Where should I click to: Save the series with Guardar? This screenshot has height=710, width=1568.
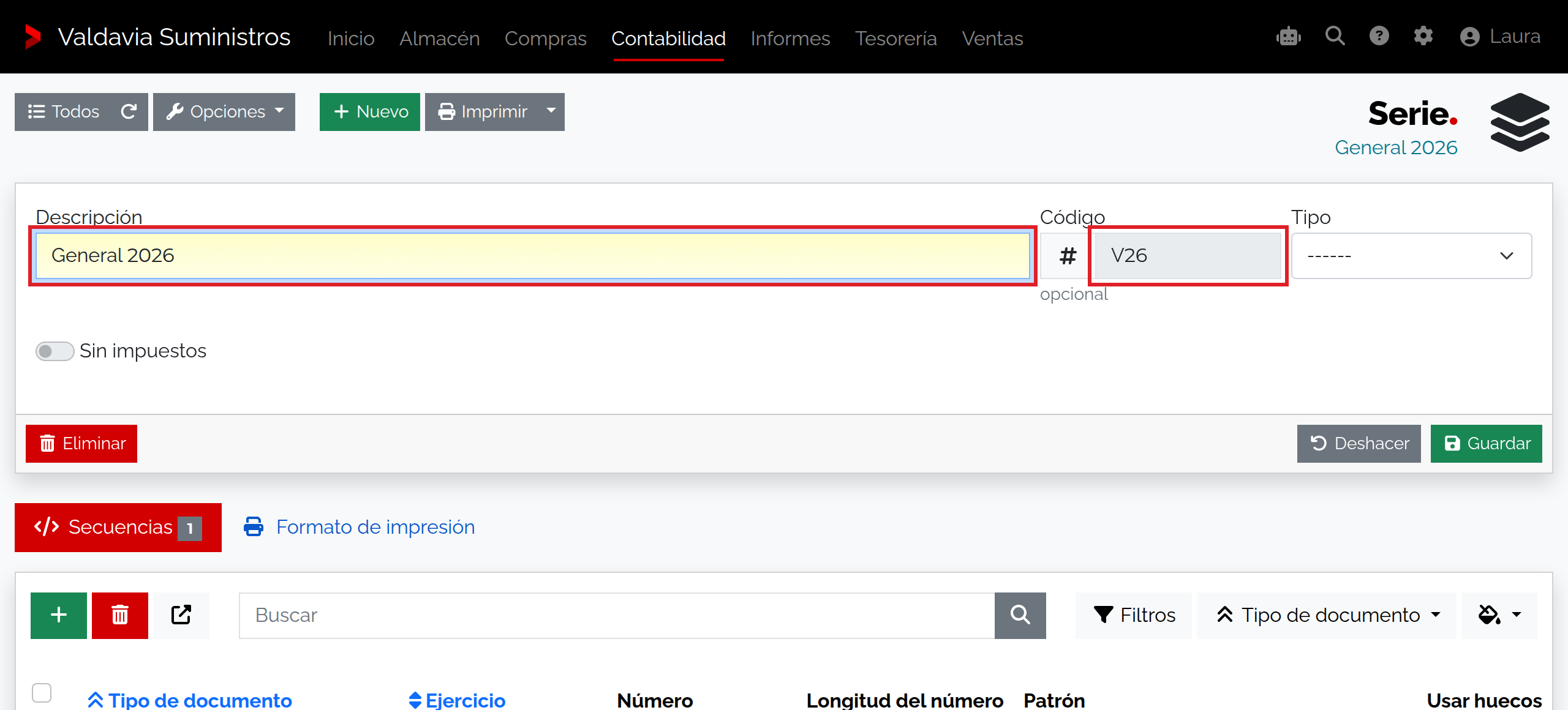[1487, 443]
